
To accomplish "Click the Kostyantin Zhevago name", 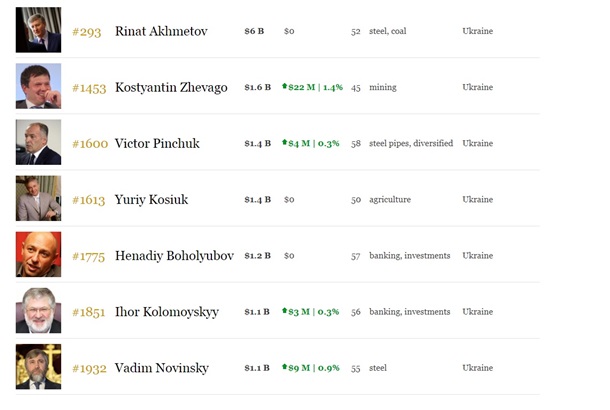I will pyautogui.click(x=171, y=87).
